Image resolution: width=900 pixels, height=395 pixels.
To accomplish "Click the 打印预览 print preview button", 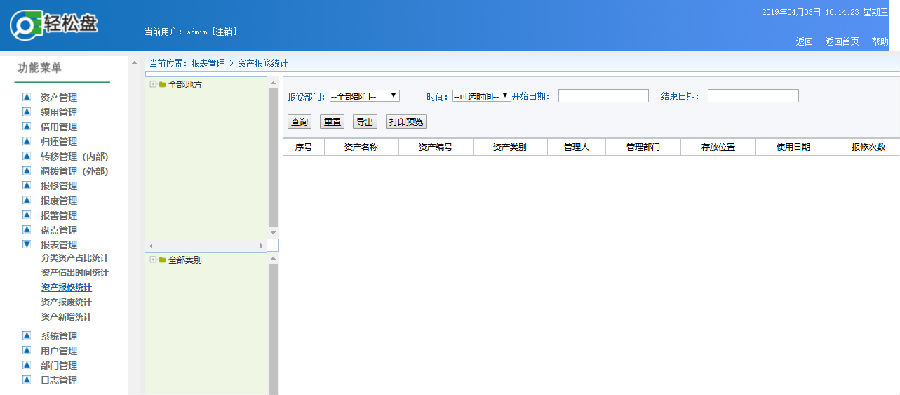I will (406, 122).
